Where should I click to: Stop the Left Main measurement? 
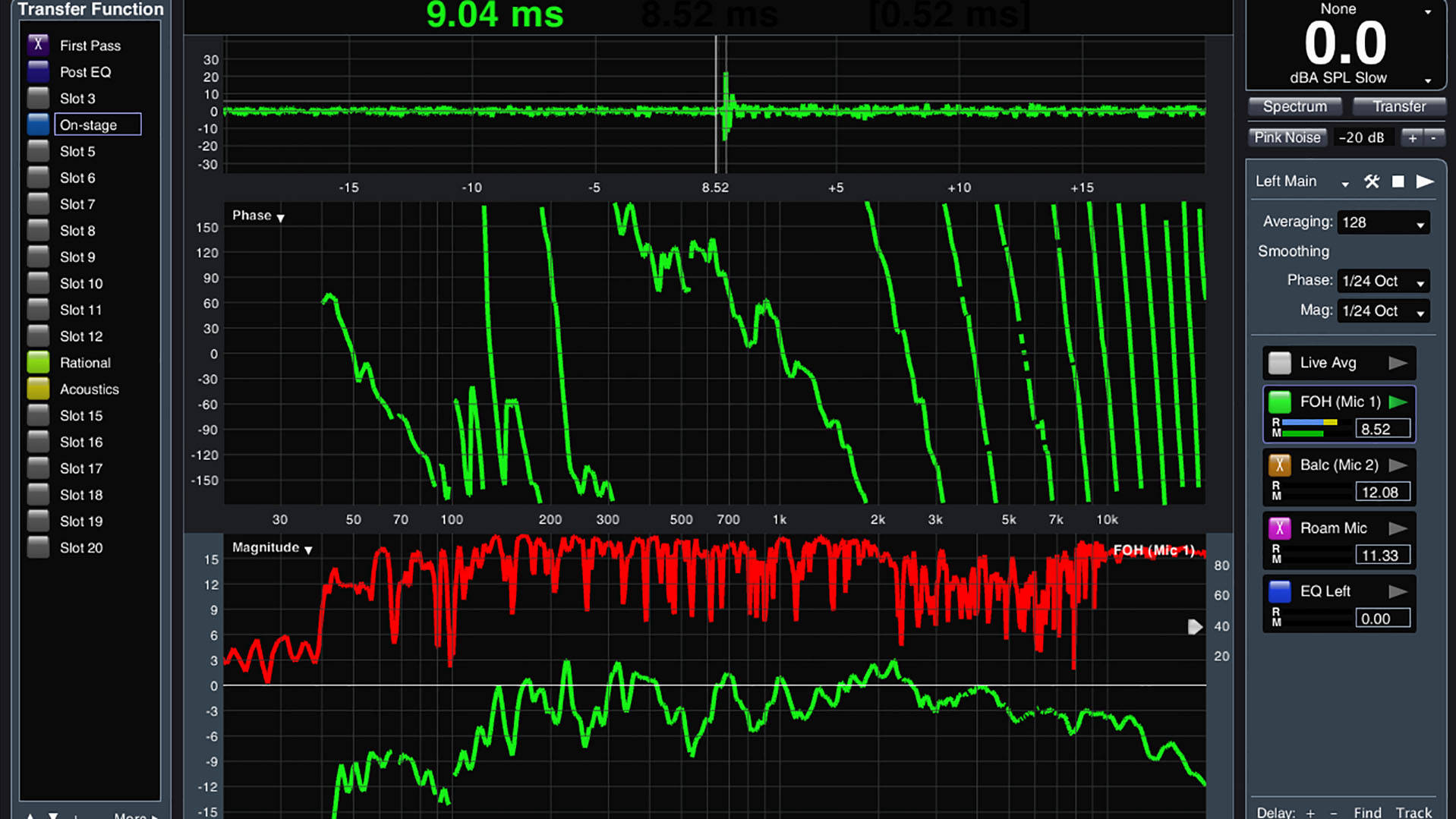[x=1398, y=181]
